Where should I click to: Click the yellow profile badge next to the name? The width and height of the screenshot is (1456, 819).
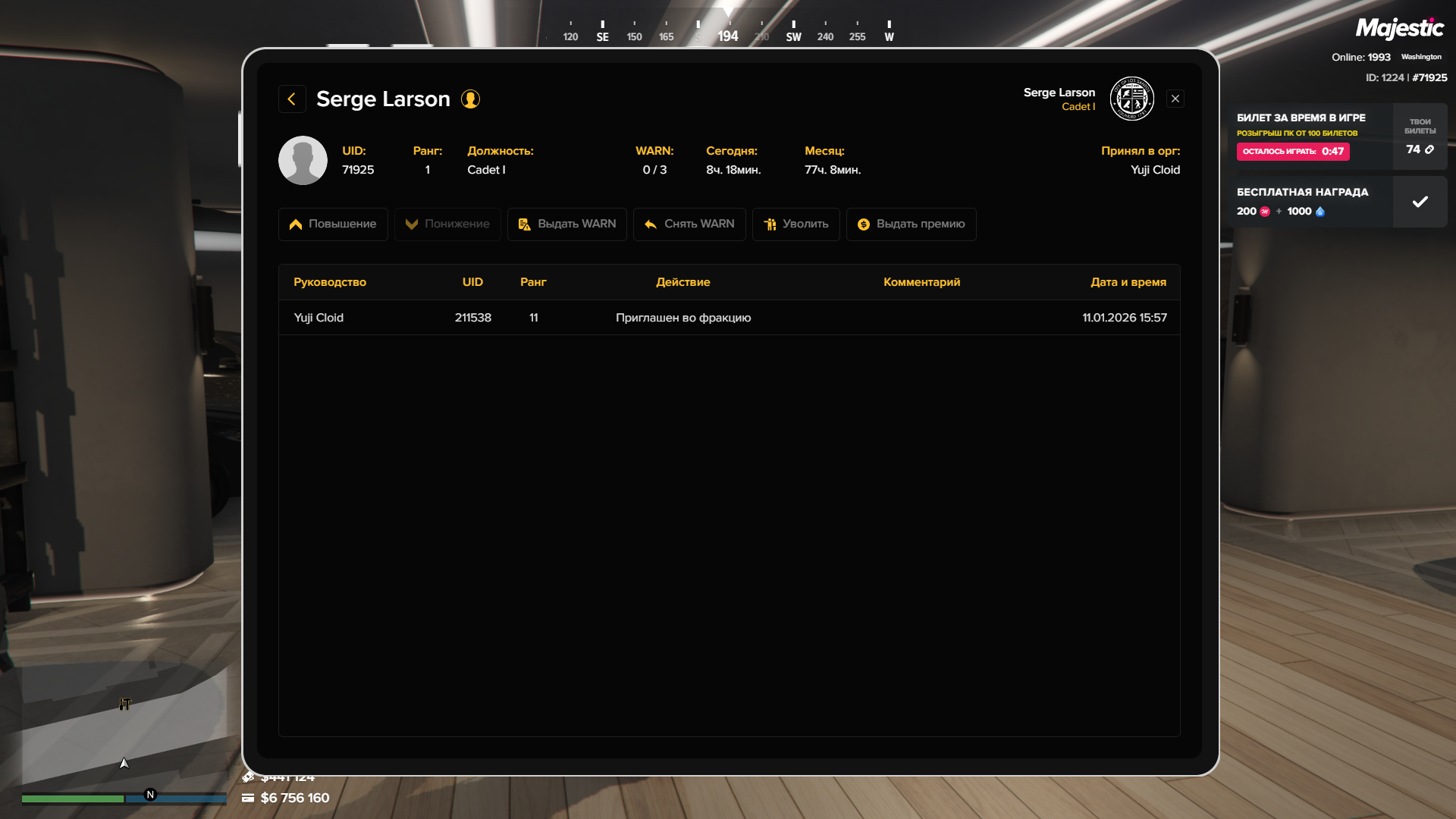tap(470, 99)
